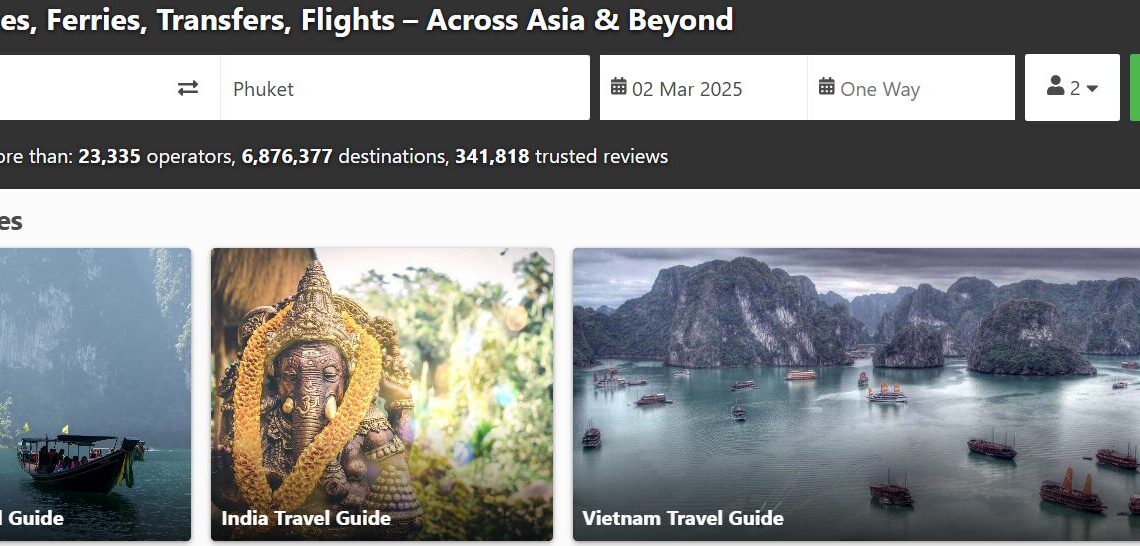Click the passenger person icon
The image size is (1140, 546).
pos(1055,87)
